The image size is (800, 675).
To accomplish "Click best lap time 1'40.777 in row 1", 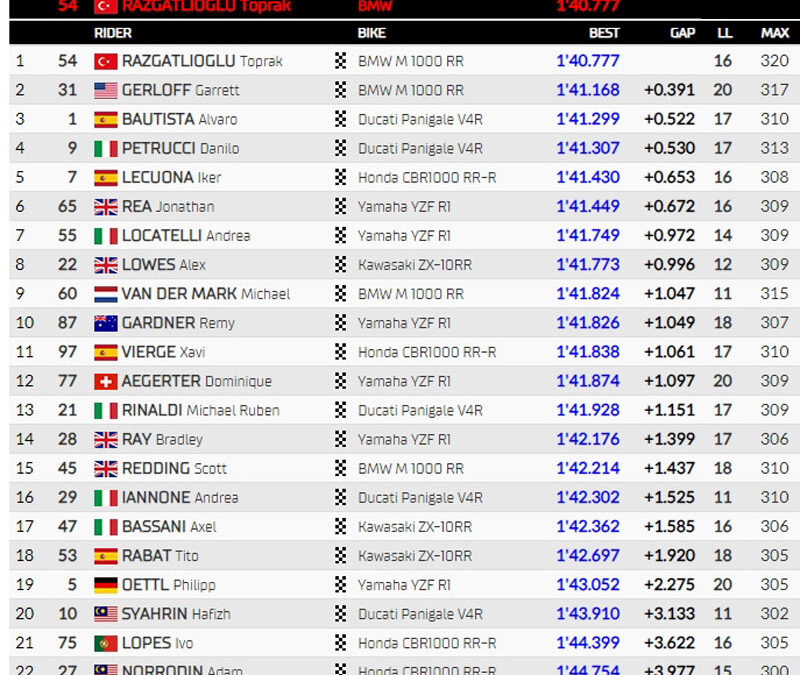I will point(588,61).
